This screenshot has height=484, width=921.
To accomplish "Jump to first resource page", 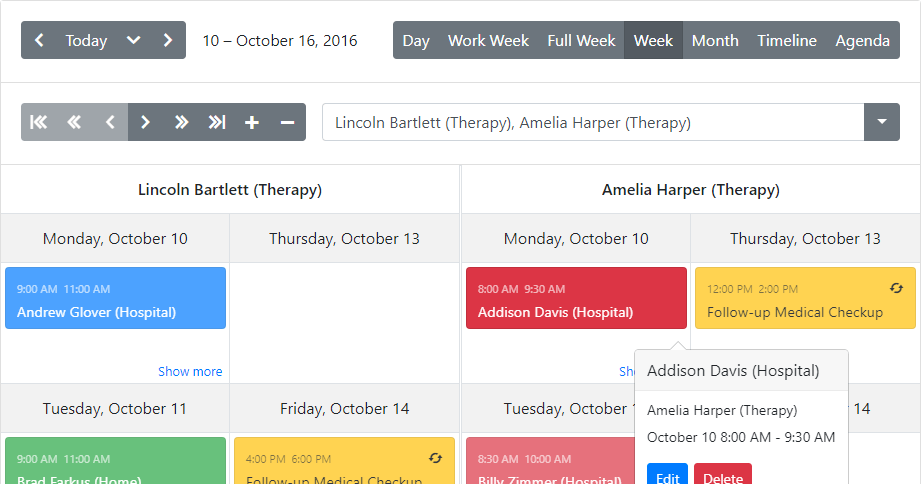I will [39, 122].
